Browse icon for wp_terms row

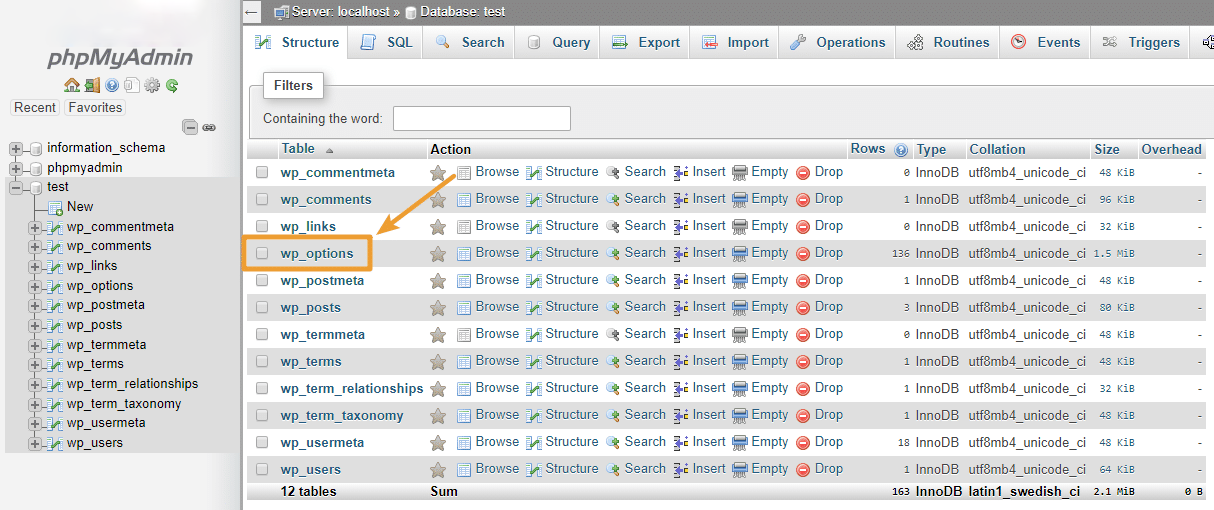[x=464, y=361]
